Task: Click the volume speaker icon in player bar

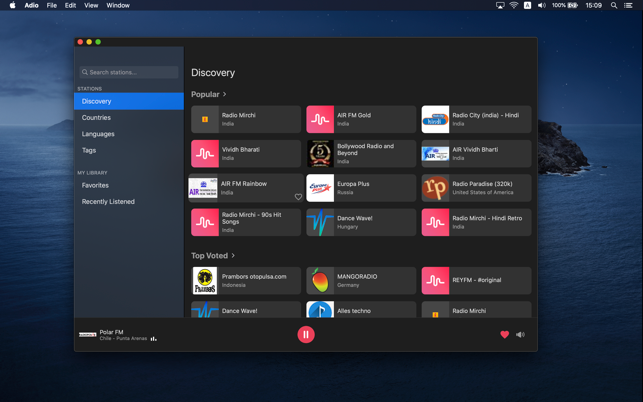Action: pos(520,335)
